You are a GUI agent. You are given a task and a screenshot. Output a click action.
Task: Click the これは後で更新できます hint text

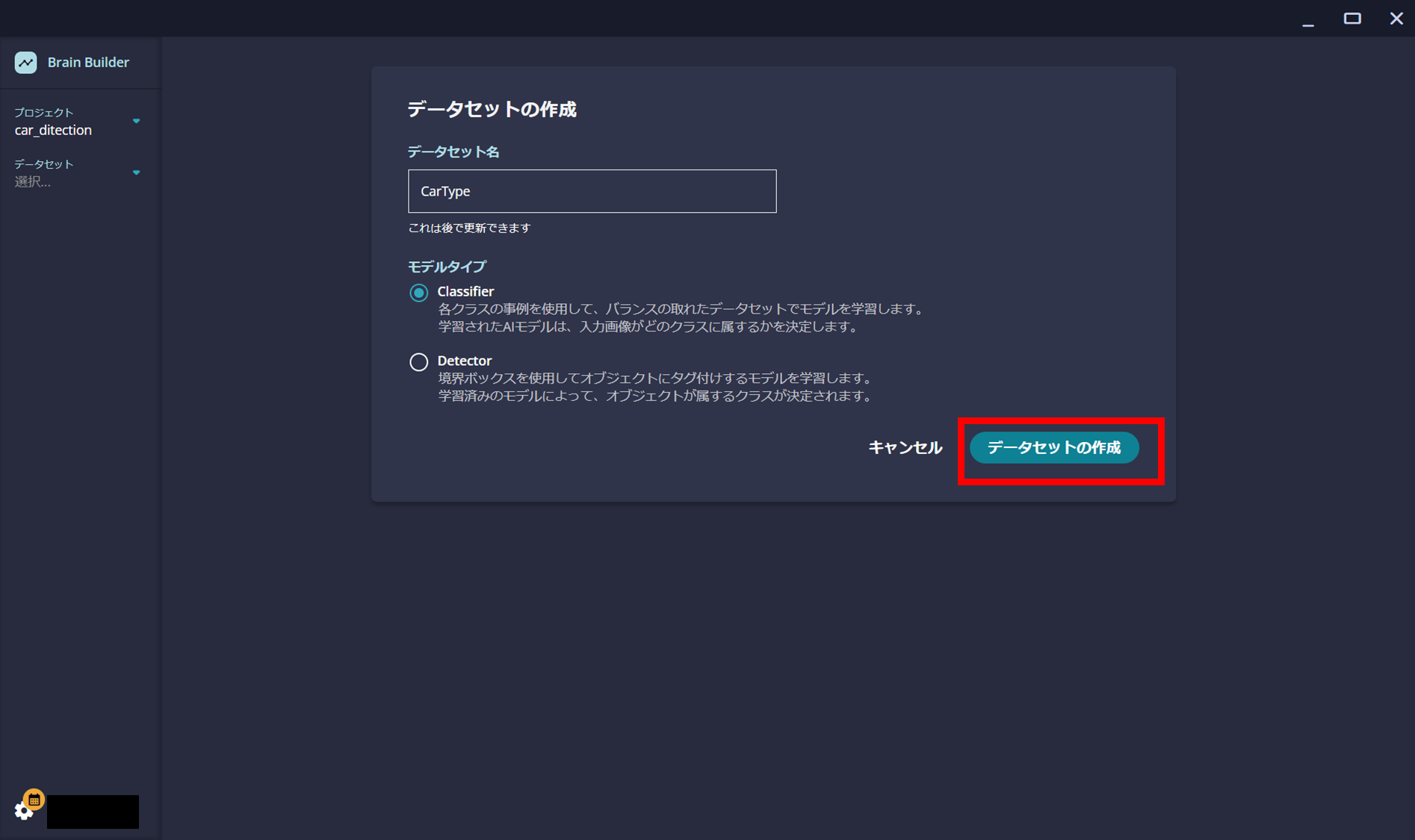[x=469, y=228]
